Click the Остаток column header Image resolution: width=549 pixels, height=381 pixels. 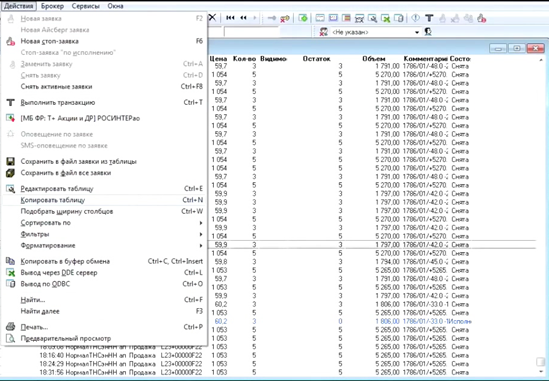316,59
